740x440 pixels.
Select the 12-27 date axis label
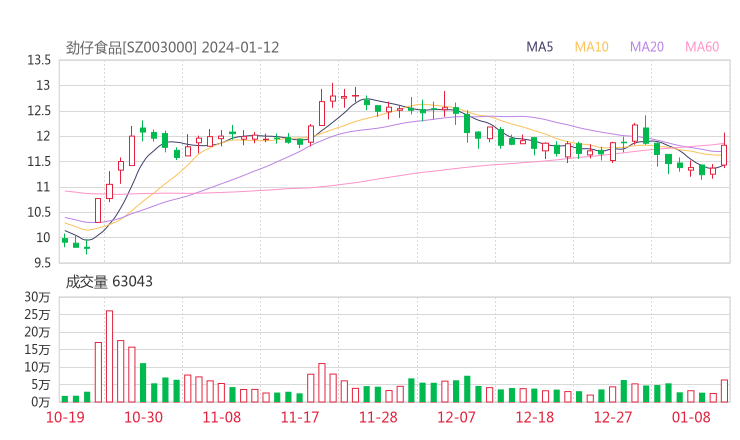(x=613, y=417)
